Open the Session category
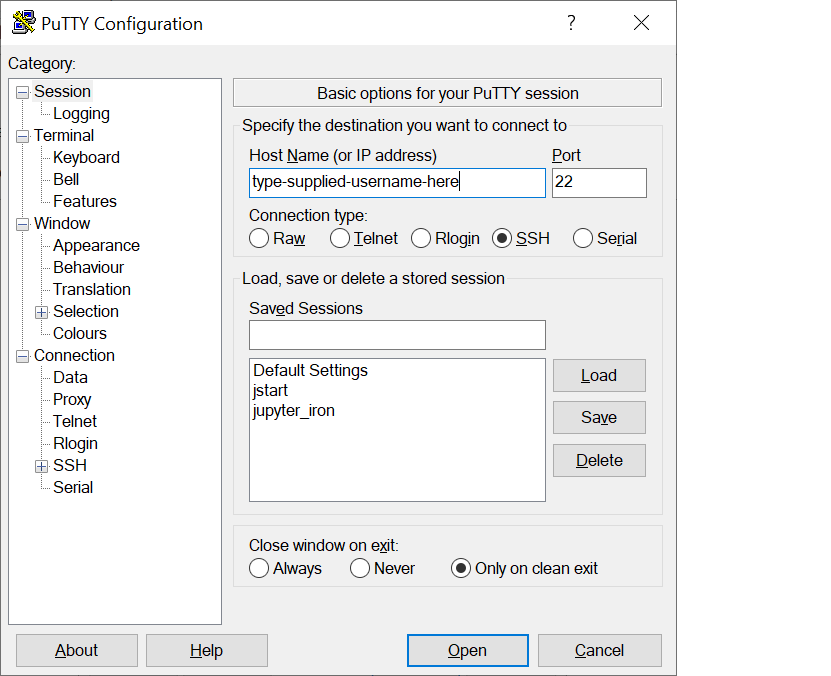The width and height of the screenshot is (831, 676). click(x=63, y=92)
